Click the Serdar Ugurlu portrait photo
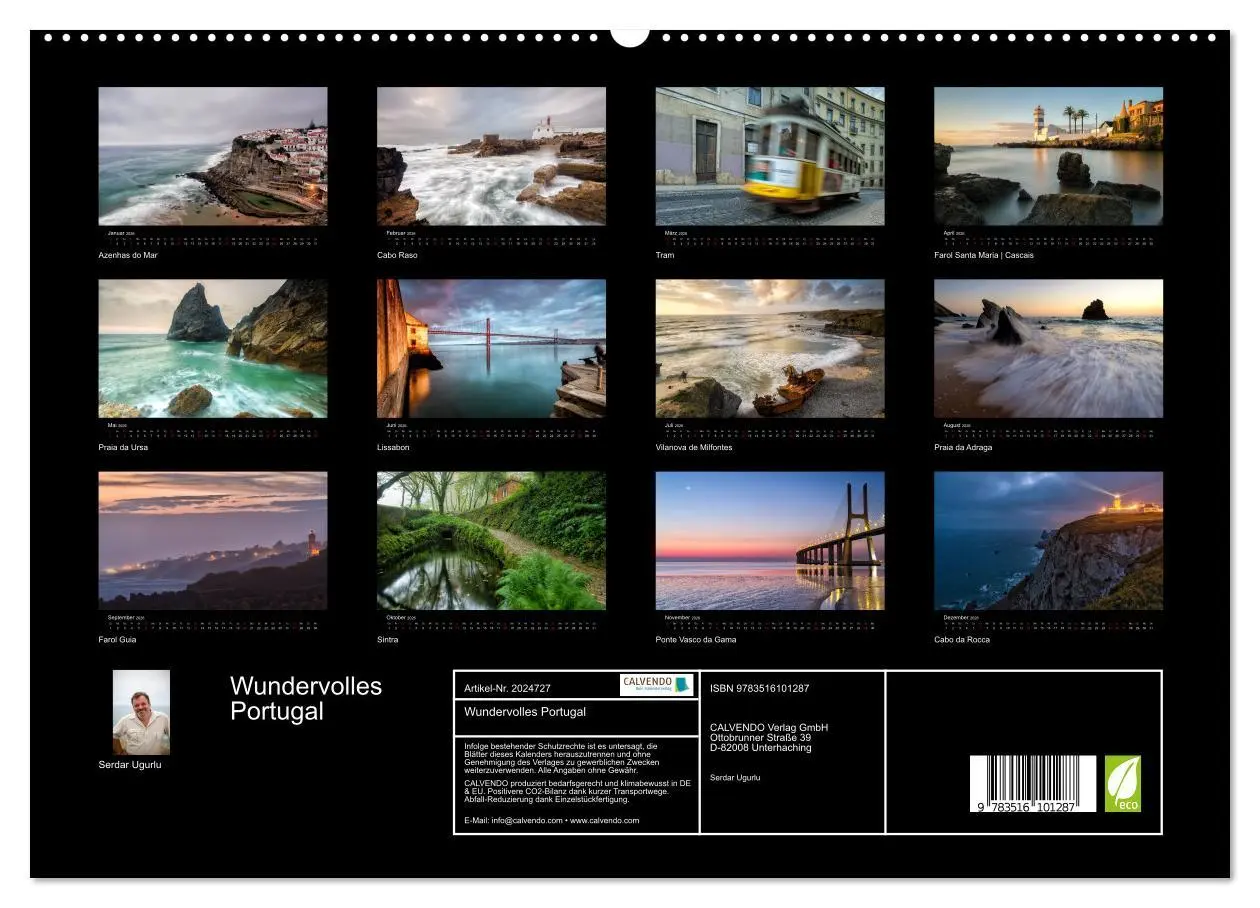The image size is (1260, 908). click(x=141, y=712)
